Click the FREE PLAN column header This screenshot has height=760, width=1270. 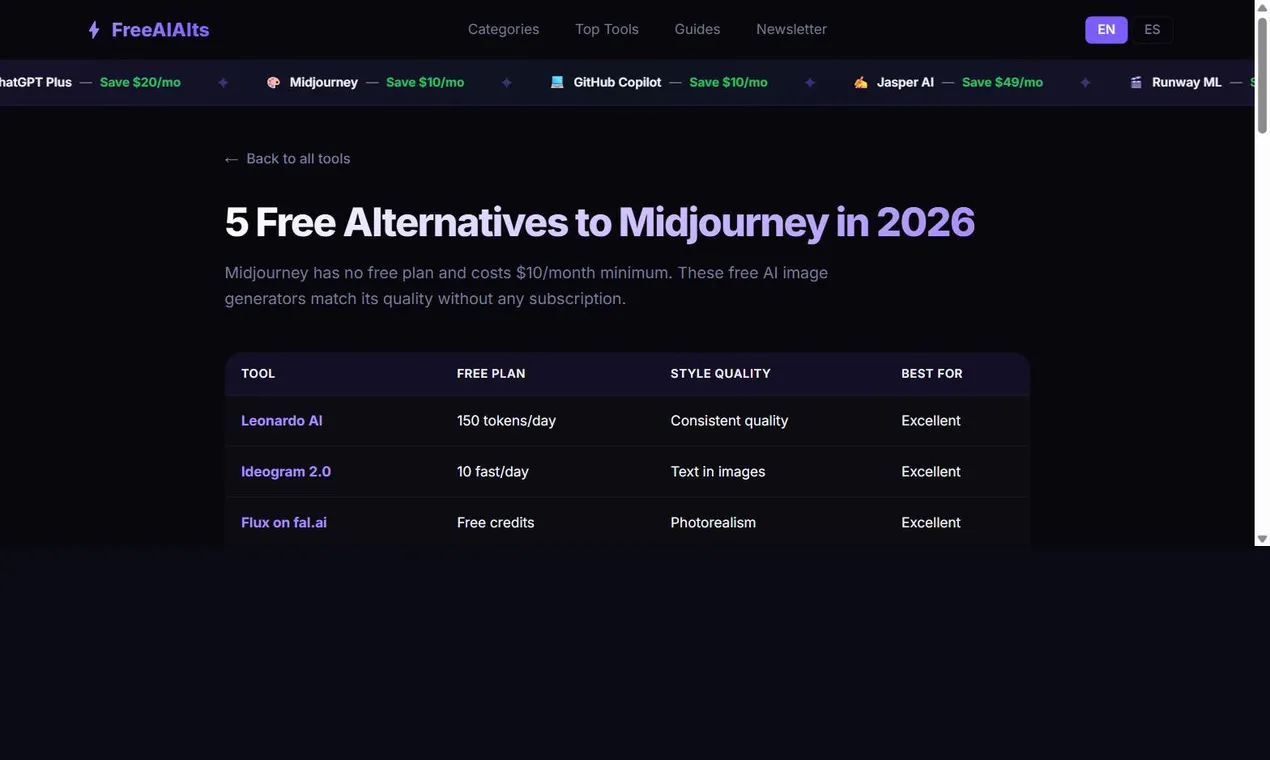point(491,373)
